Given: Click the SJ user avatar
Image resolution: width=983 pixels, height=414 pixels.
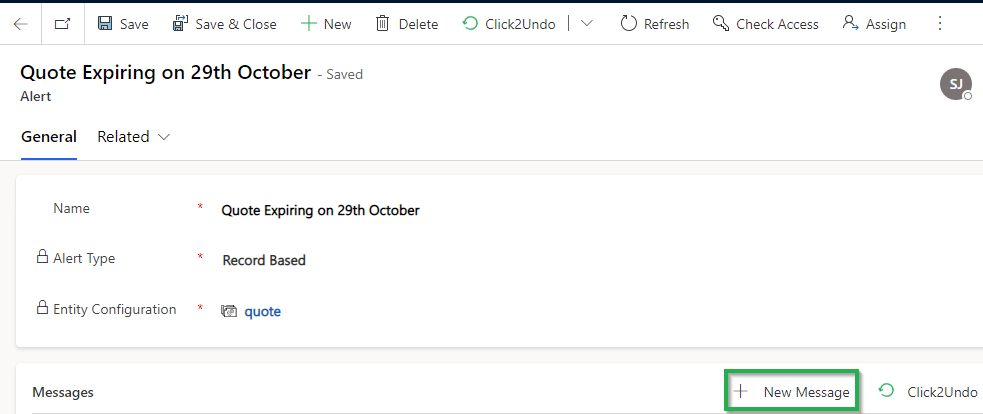Looking at the screenshot, I should click(955, 84).
